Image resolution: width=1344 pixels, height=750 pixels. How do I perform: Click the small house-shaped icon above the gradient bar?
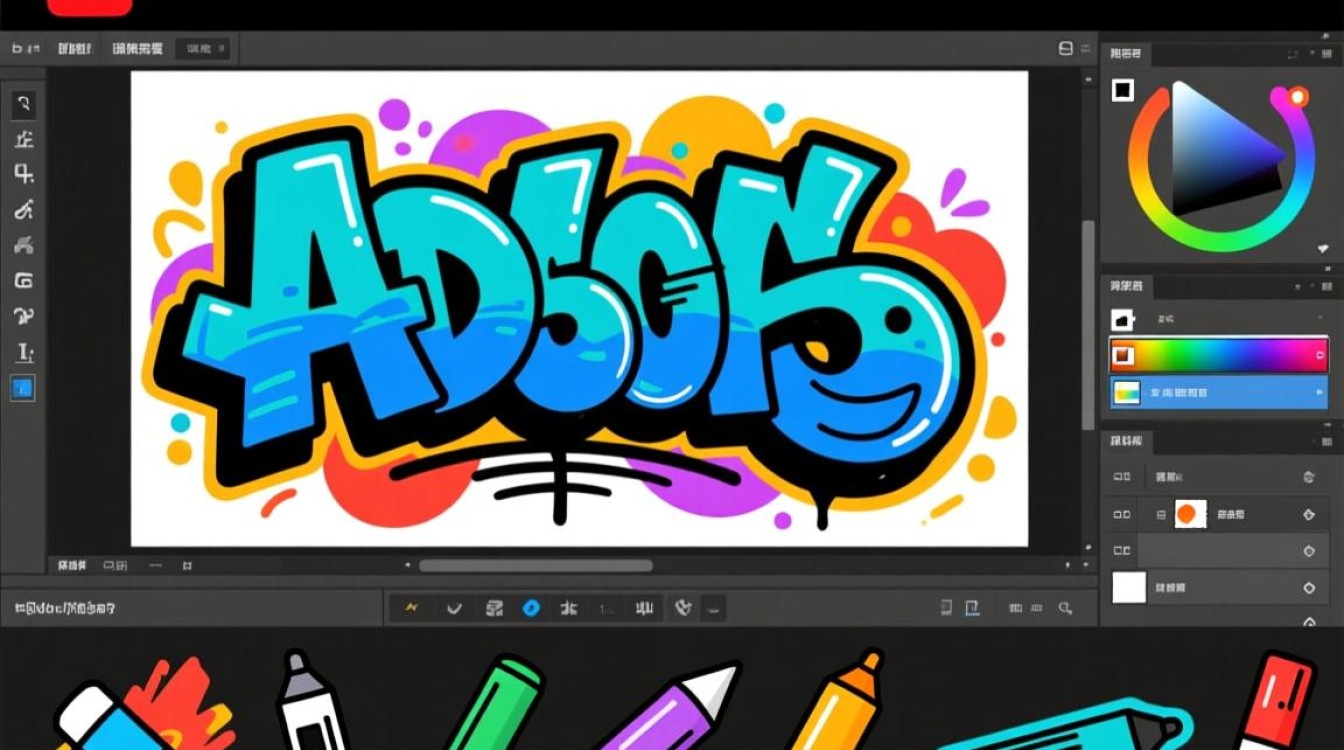[1123, 320]
